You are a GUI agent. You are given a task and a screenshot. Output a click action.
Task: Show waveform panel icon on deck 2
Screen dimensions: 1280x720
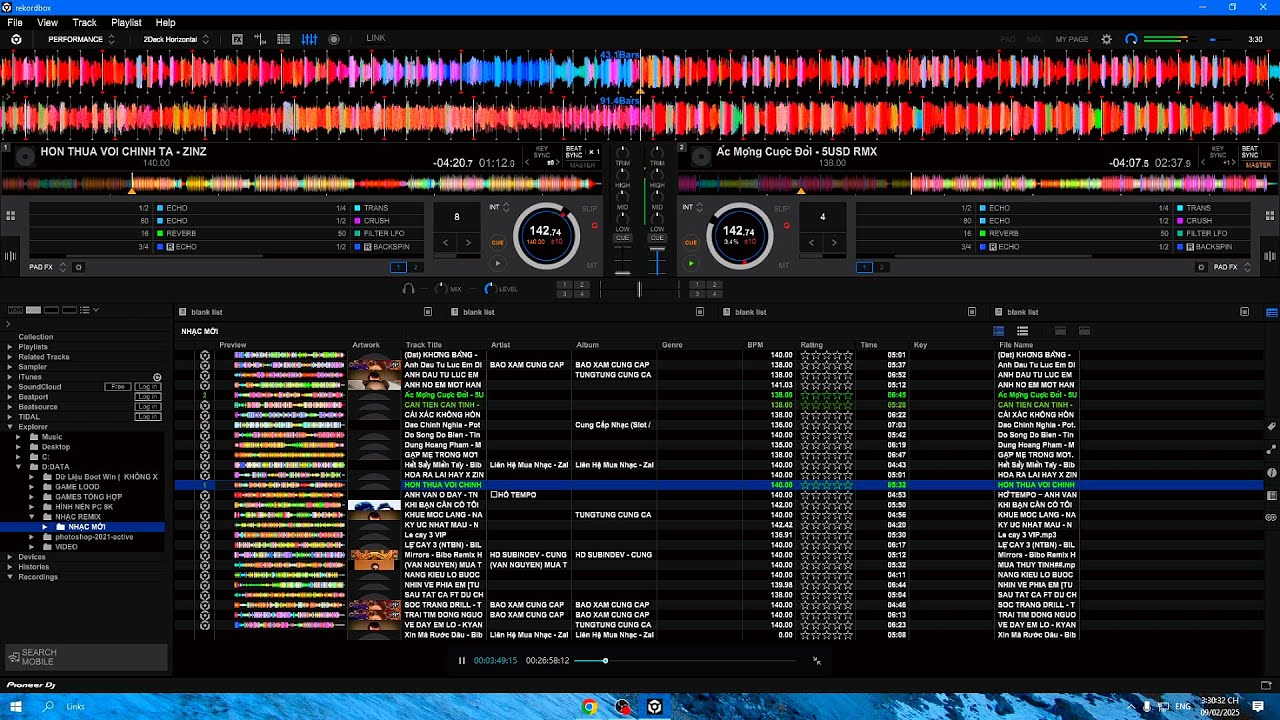coord(1270,256)
